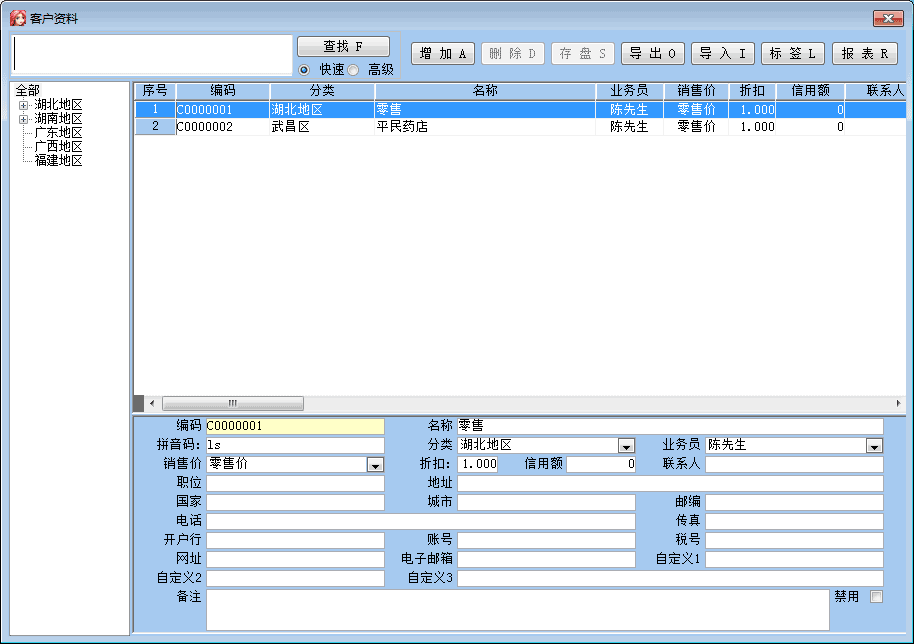The height and width of the screenshot is (644, 914).
Task: Click the 备注 remarks text field
Action: [517, 609]
